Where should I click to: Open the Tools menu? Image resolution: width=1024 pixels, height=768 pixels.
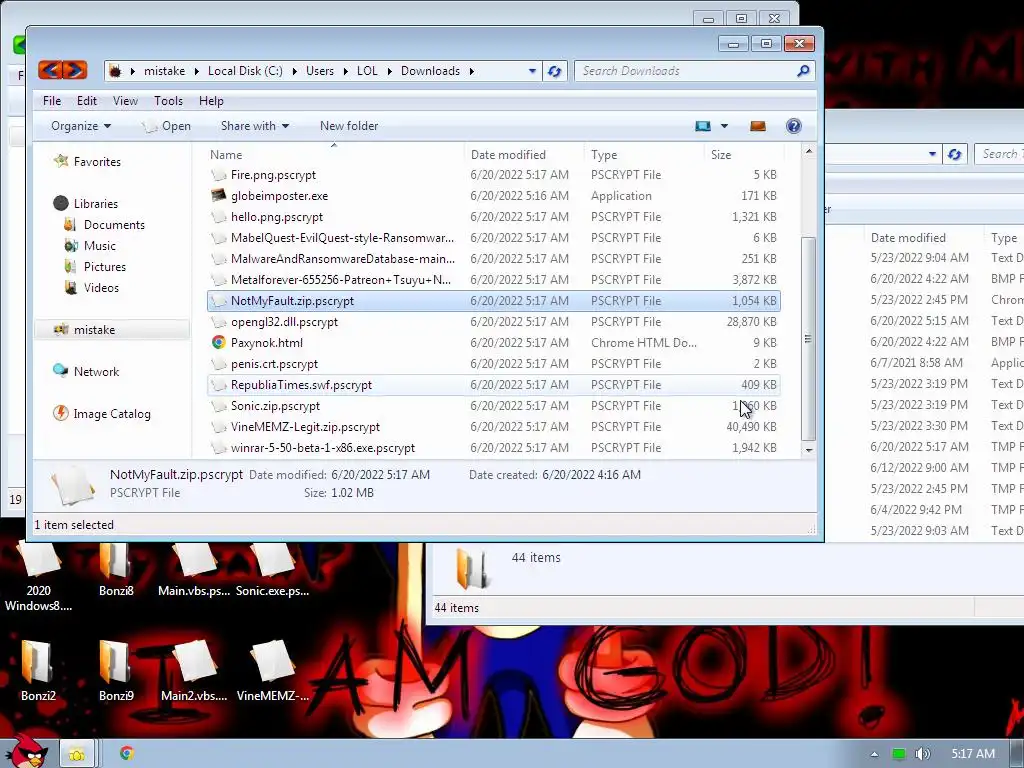click(x=168, y=101)
